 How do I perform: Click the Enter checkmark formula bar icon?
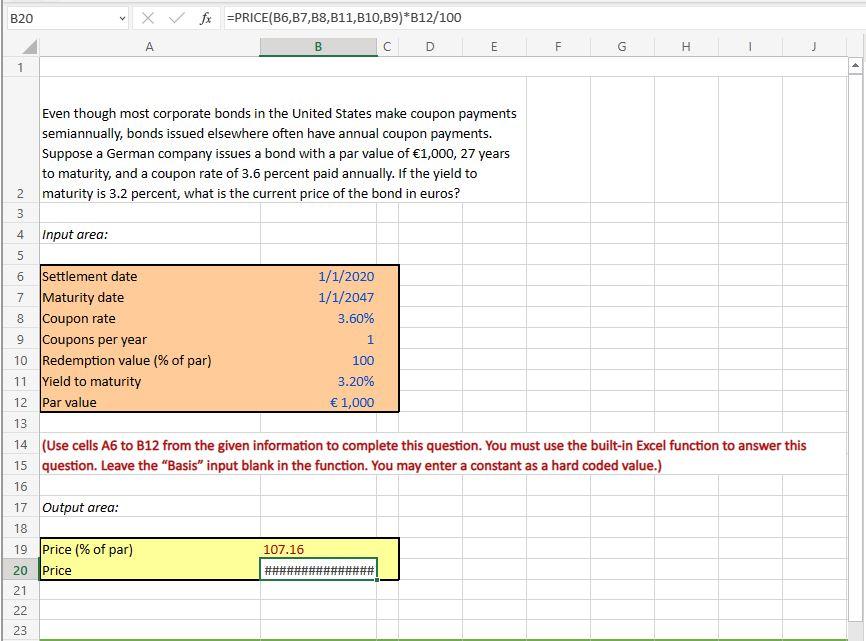click(x=176, y=18)
